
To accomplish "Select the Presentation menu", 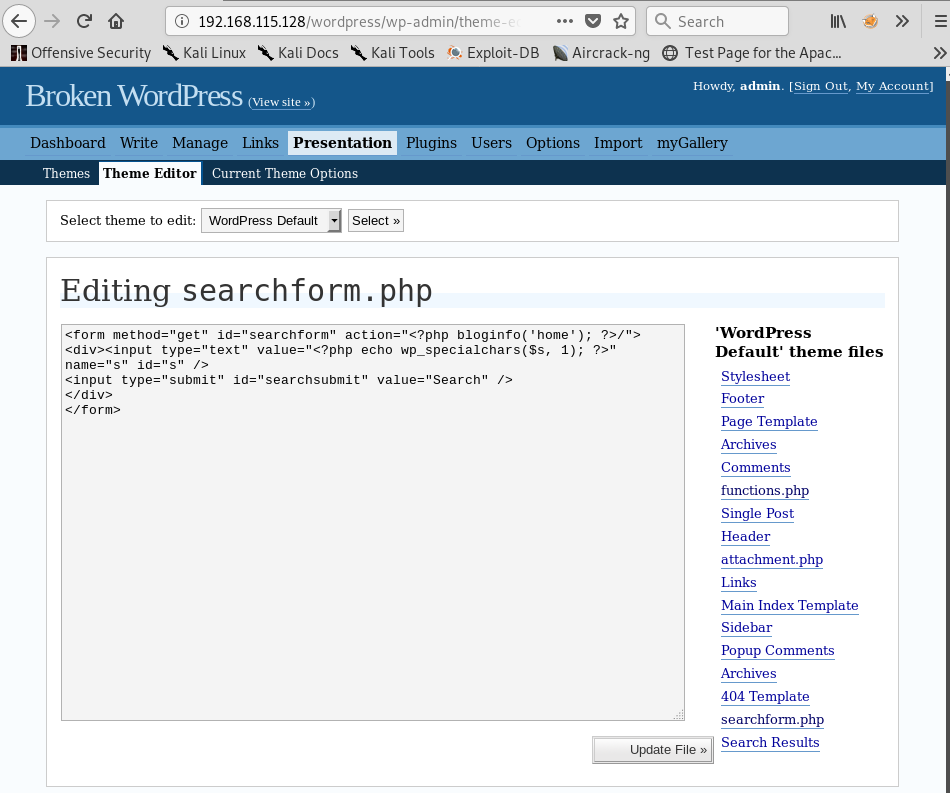I will click(342, 143).
